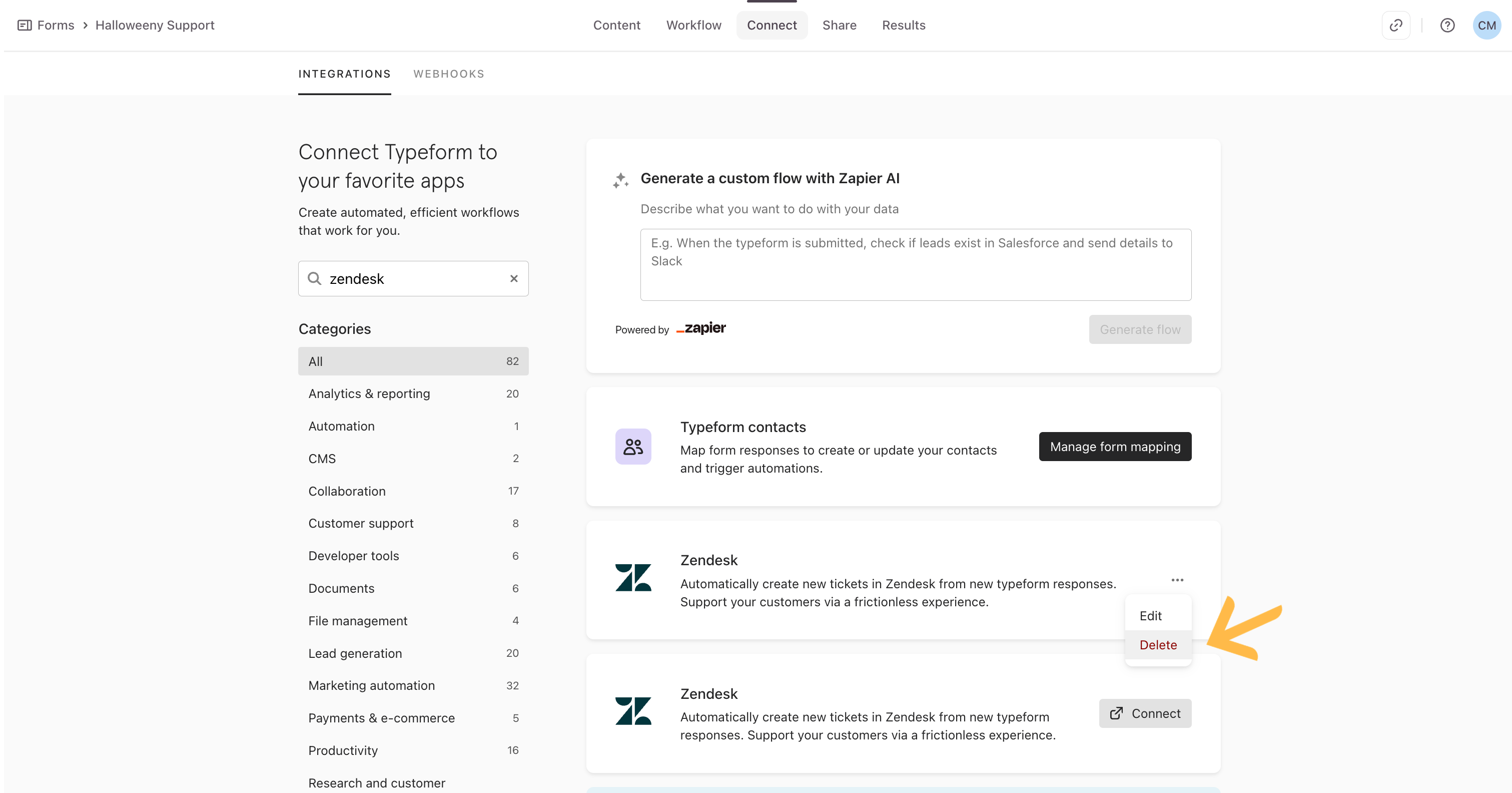
Task: Clear the zendesk search with X
Action: pos(513,278)
